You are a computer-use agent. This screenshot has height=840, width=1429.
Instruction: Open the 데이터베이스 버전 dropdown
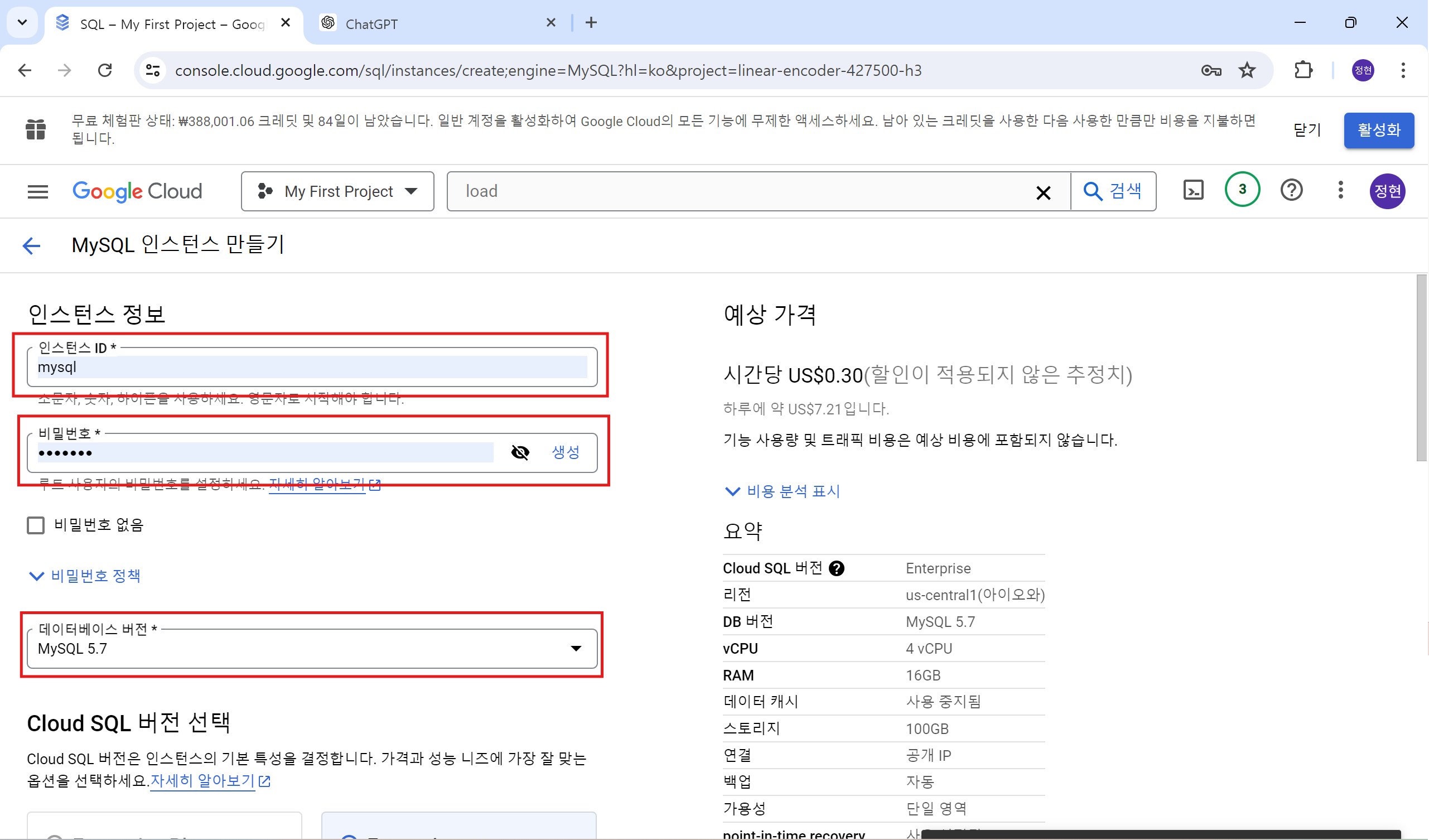[312, 648]
